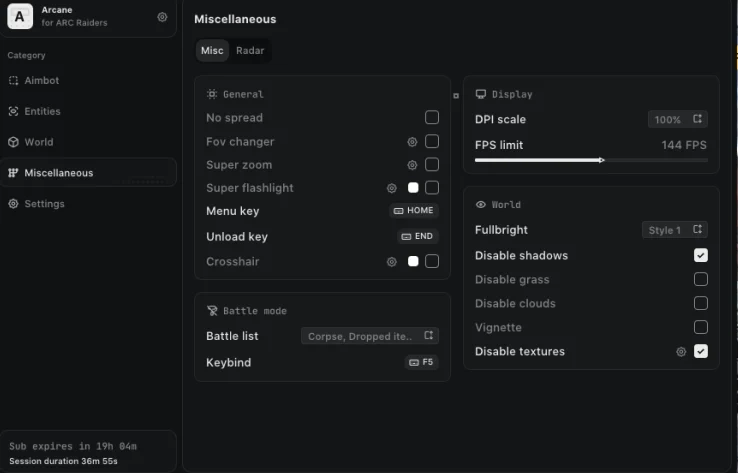The image size is (738, 473).
Task: Uncheck Disable shadows checkbox
Action: click(700, 255)
